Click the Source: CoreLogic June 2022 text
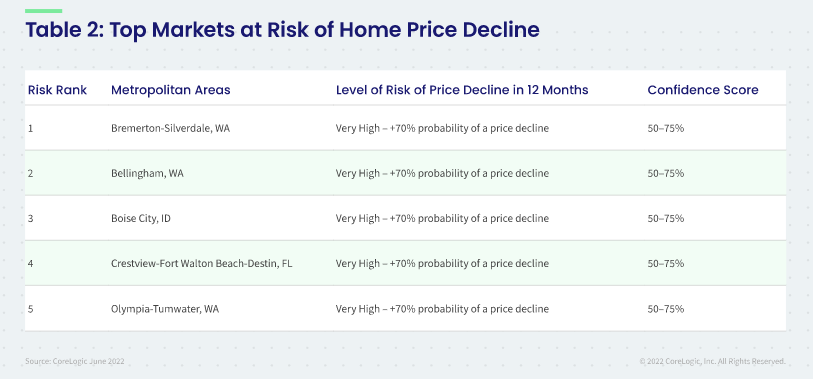Image resolution: width=813 pixels, height=379 pixels. coord(75,361)
